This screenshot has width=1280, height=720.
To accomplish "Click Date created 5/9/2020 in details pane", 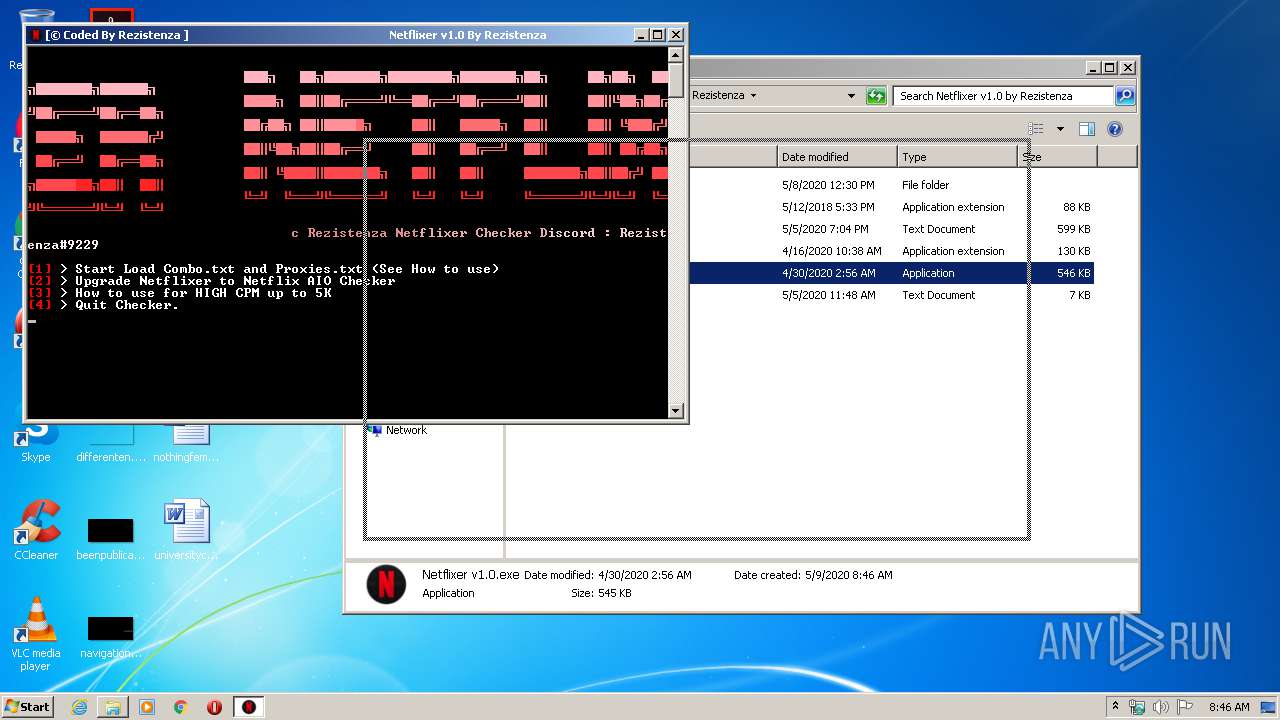I will coord(813,575).
